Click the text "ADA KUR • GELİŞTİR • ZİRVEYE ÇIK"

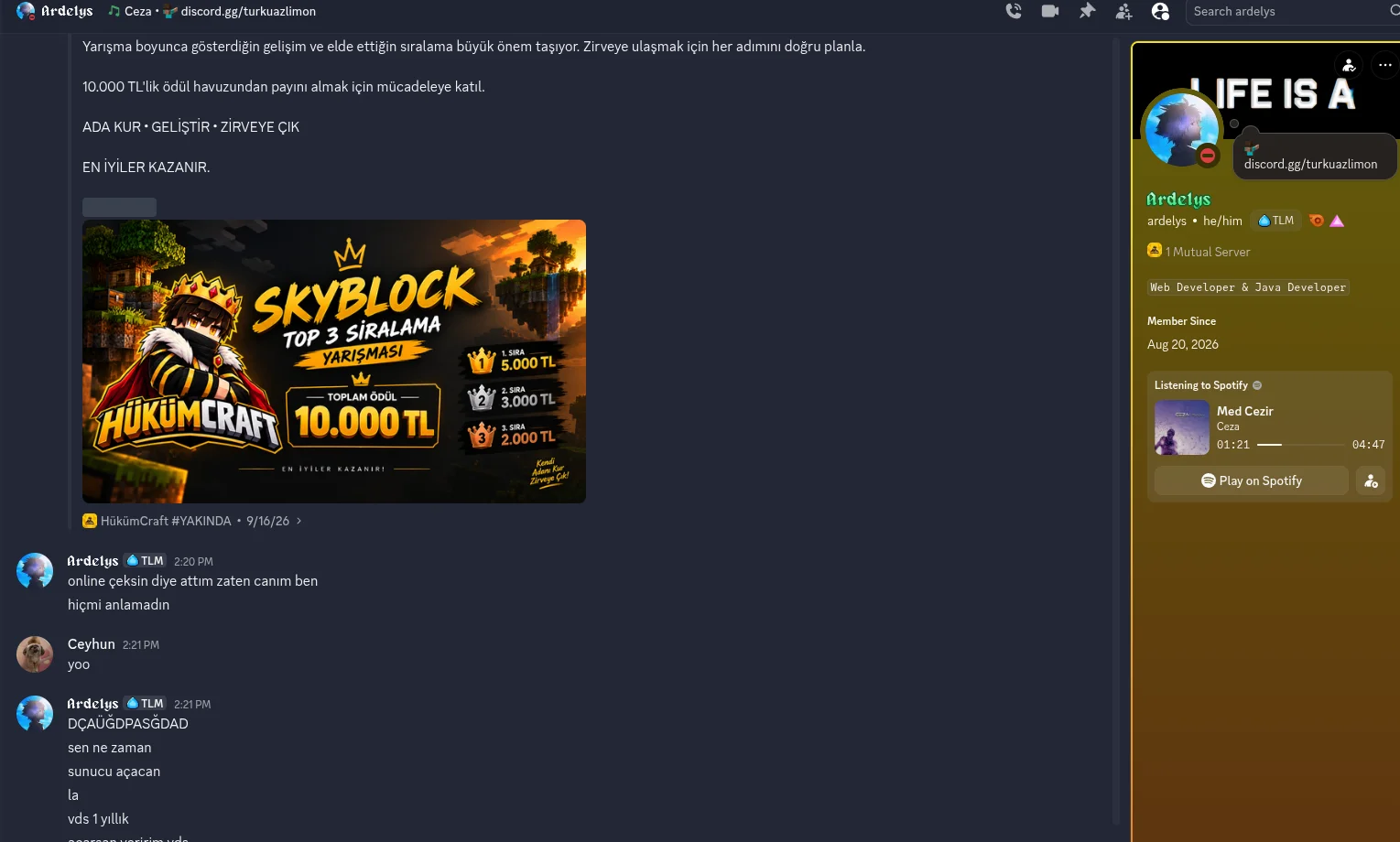190,127
